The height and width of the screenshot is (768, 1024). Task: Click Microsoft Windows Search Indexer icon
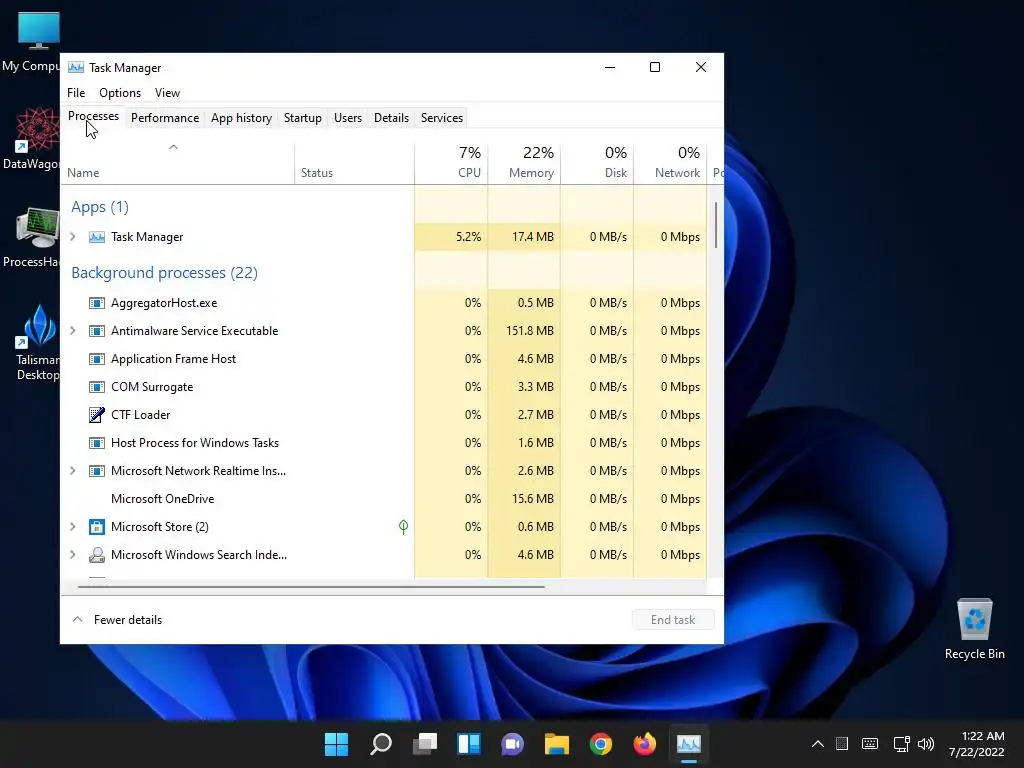click(x=97, y=555)
